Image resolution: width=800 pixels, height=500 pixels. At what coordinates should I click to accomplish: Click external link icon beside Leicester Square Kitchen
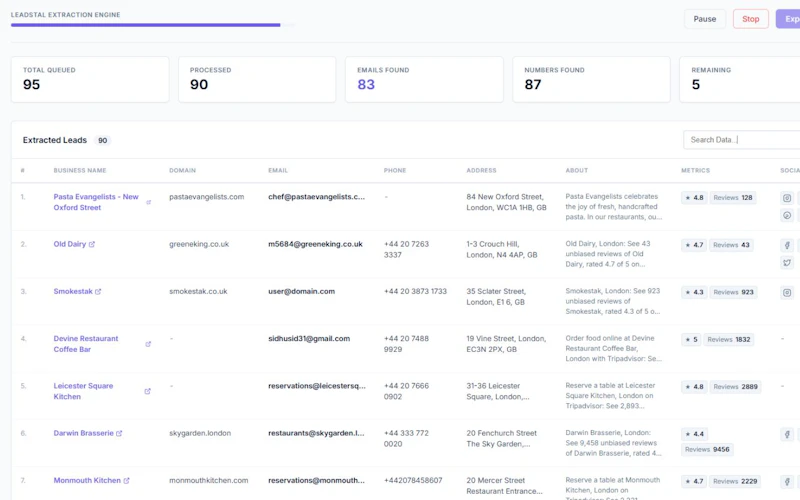tap(147, 391)
